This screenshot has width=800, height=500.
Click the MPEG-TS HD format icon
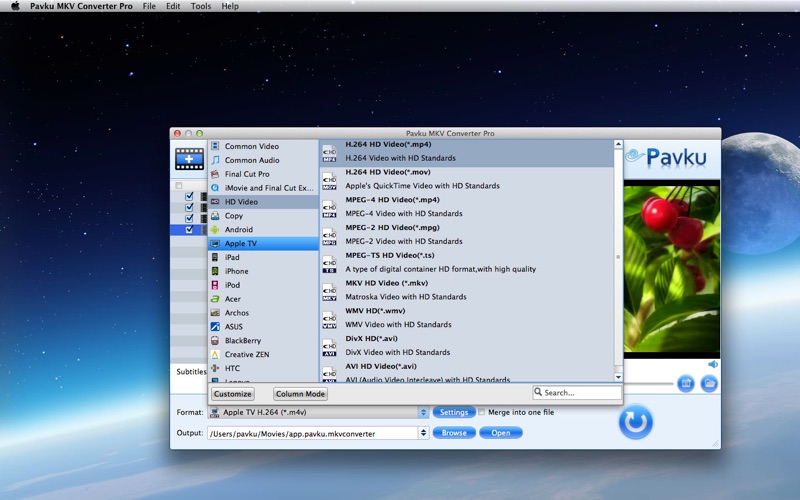coord(330,264)
